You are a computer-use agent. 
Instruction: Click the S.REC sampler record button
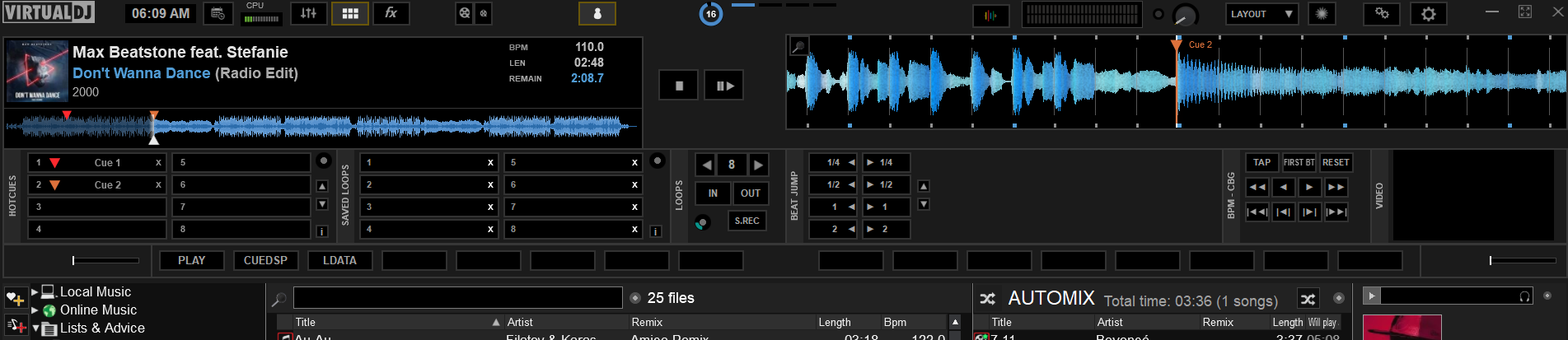pos(747,221)
